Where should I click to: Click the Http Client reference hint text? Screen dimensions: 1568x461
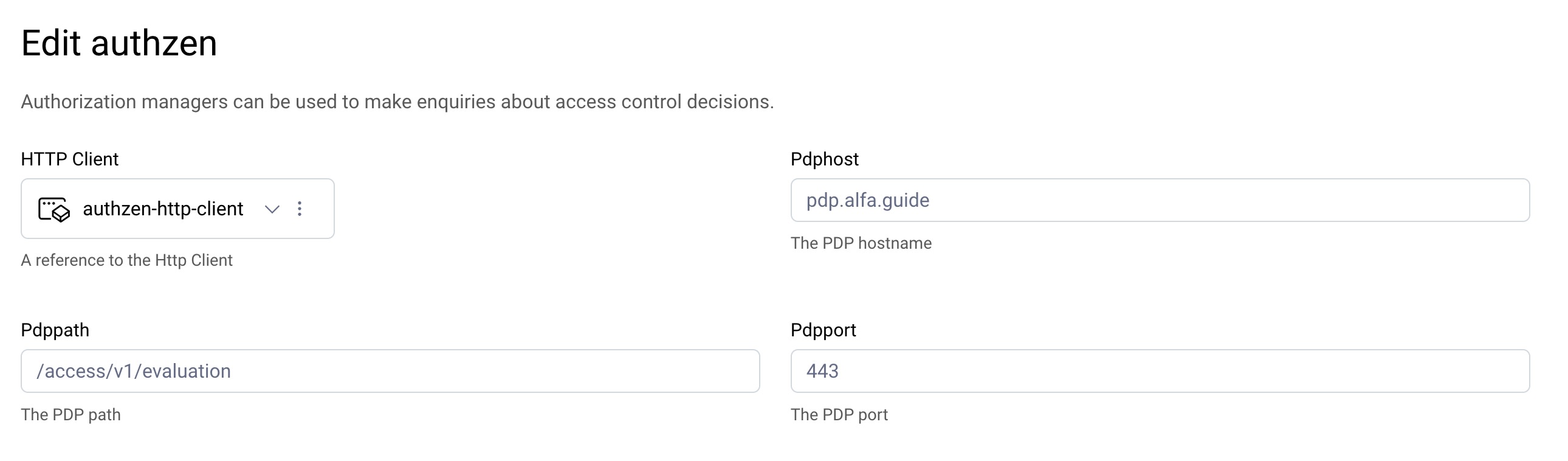click(126, 260)
